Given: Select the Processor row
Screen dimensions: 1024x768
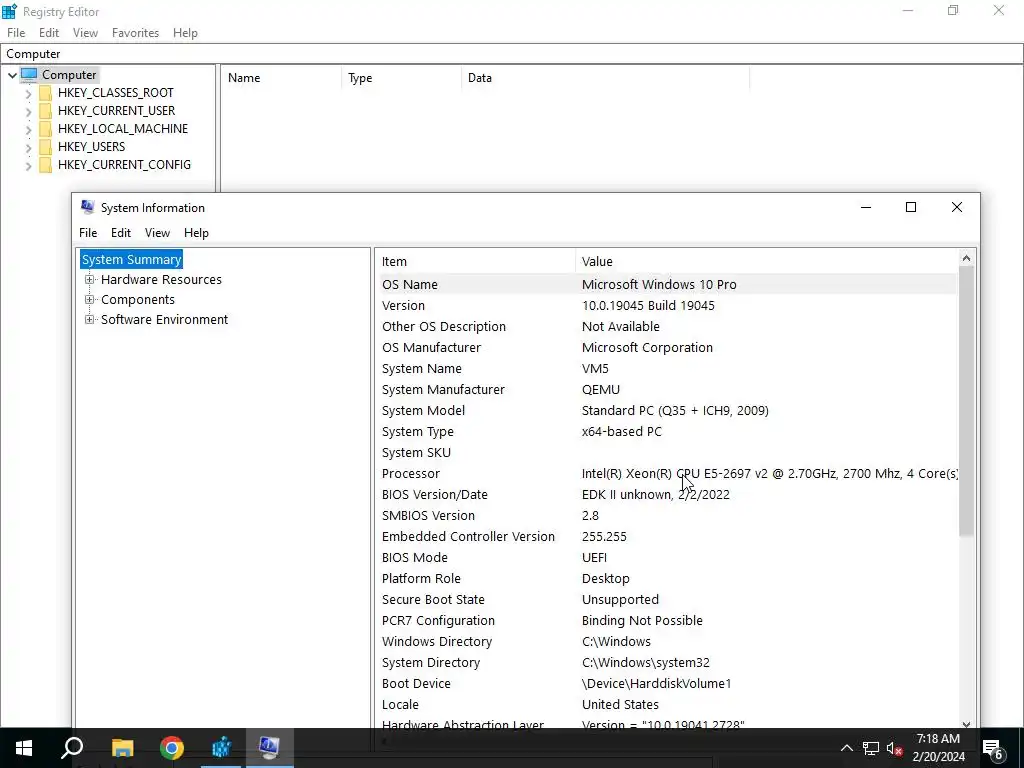Looking at the screenshot, I should (667, 473).
